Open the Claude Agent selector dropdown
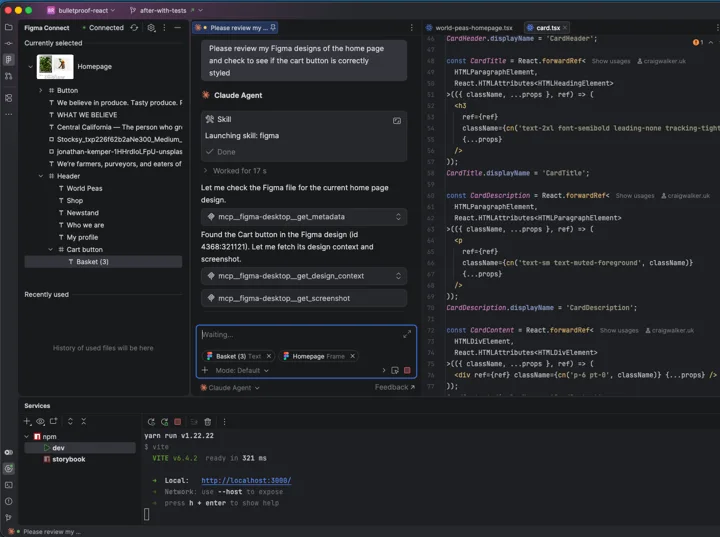 (230, 388)
